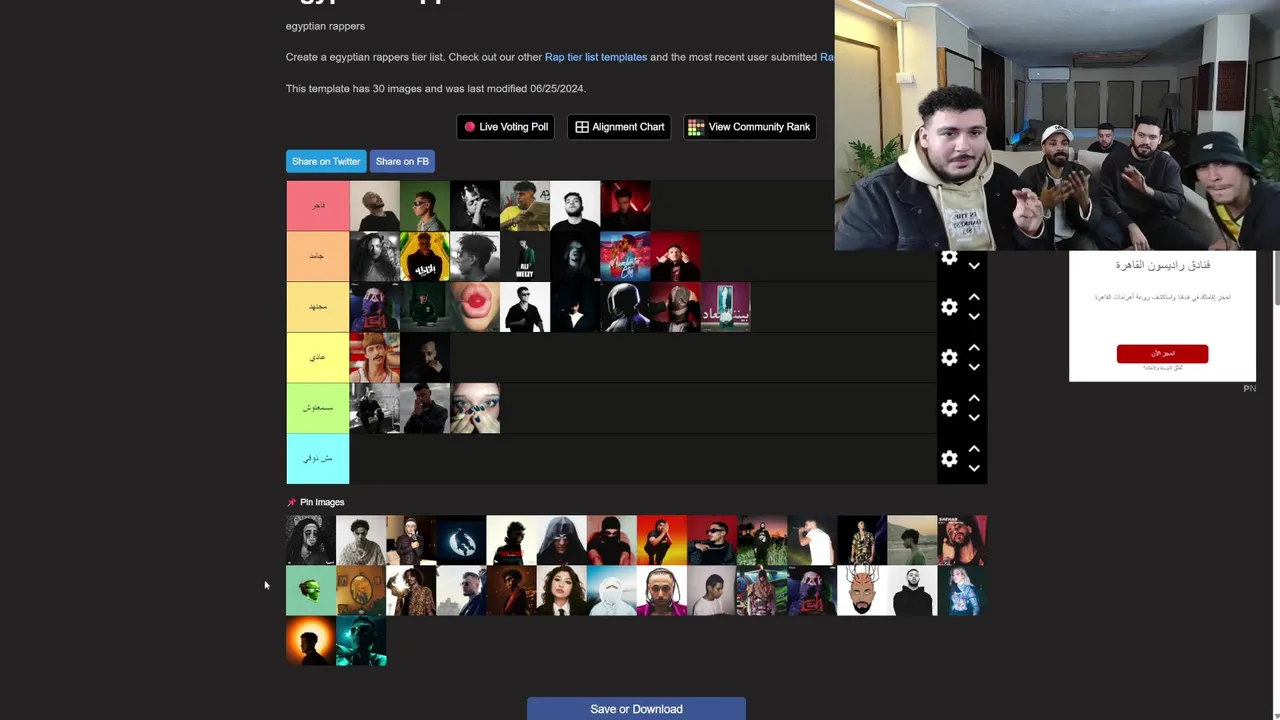Open the Alignment Chart view
The height and width of the screenshot is (720, 1280).
(619, 127)
